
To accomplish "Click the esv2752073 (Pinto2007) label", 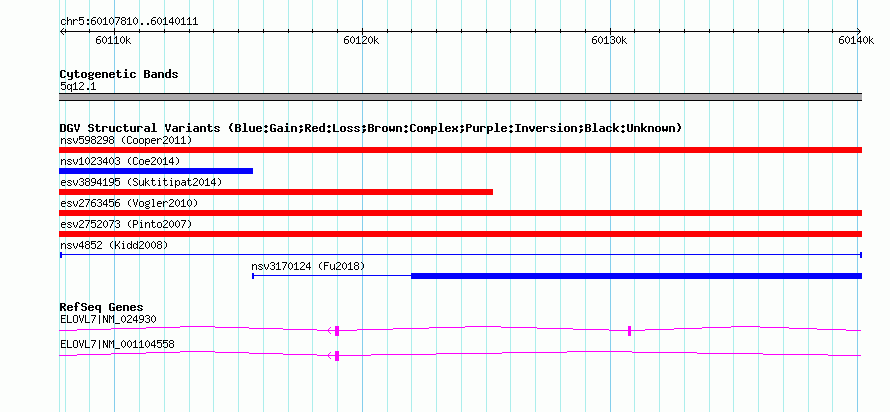I will [126, 224].
